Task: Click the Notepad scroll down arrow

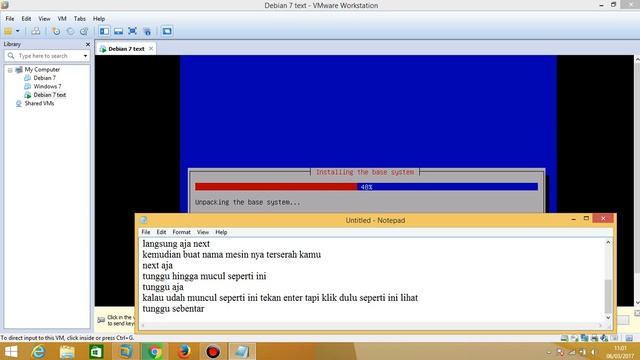Action: (x=608, y=318)
